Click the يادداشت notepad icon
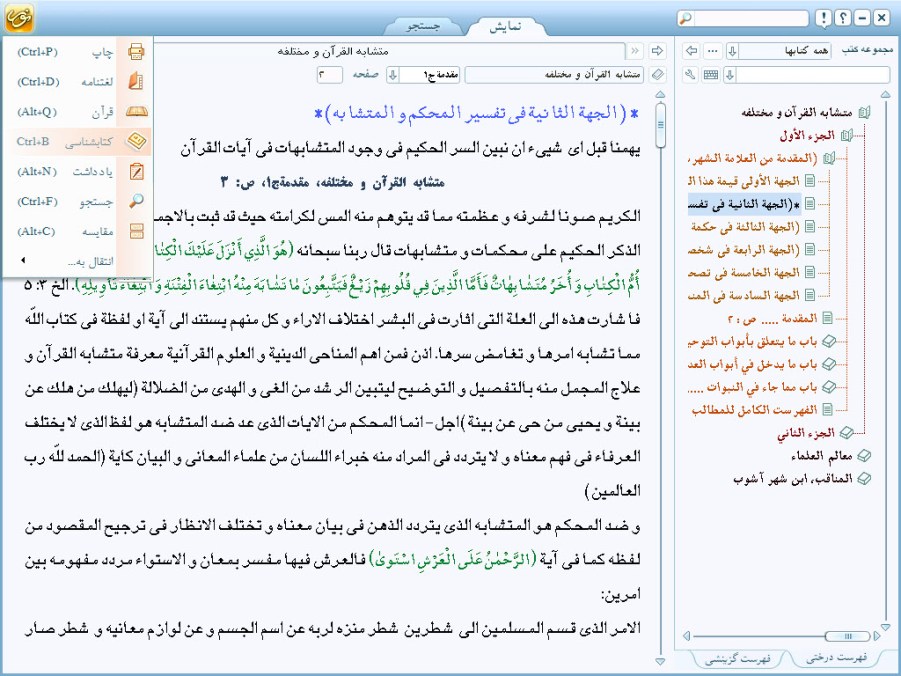The image size is (901, 676). (136, 171)
